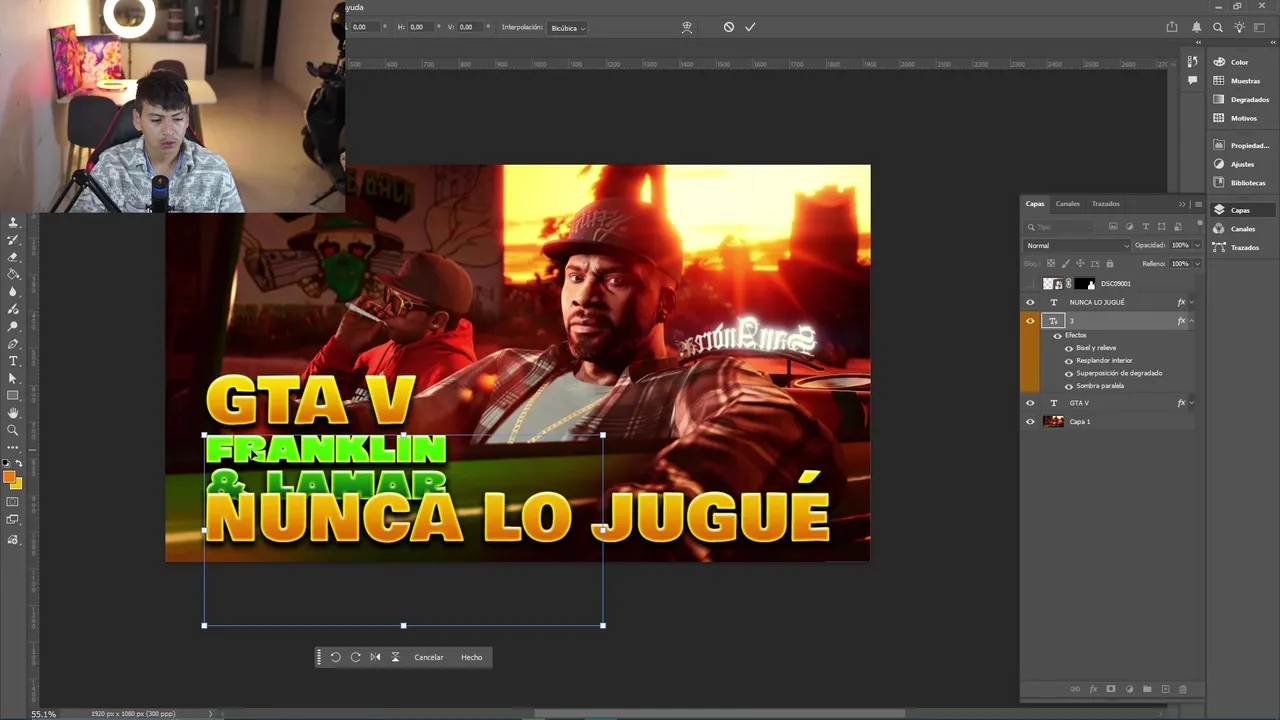
Task: Select the Hand tool
Action: pyautogui.click(x=13, y=413)
